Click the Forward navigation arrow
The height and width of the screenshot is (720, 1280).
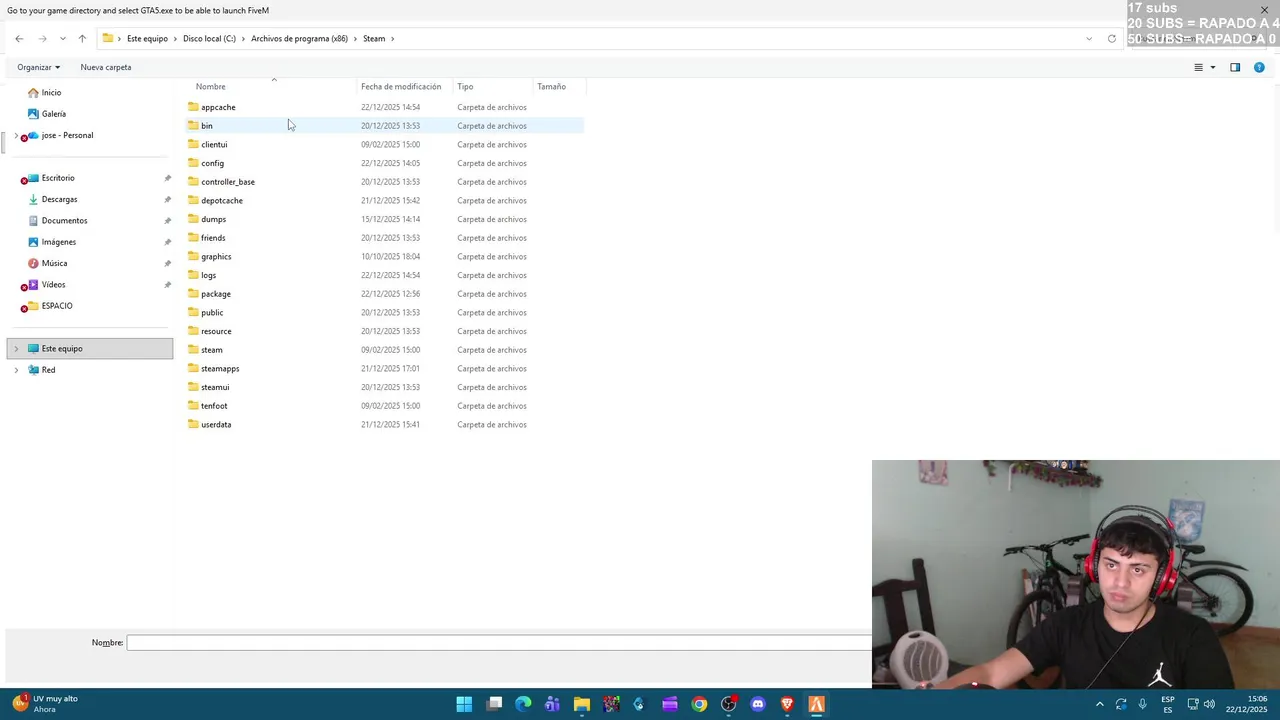click(42, 39)
